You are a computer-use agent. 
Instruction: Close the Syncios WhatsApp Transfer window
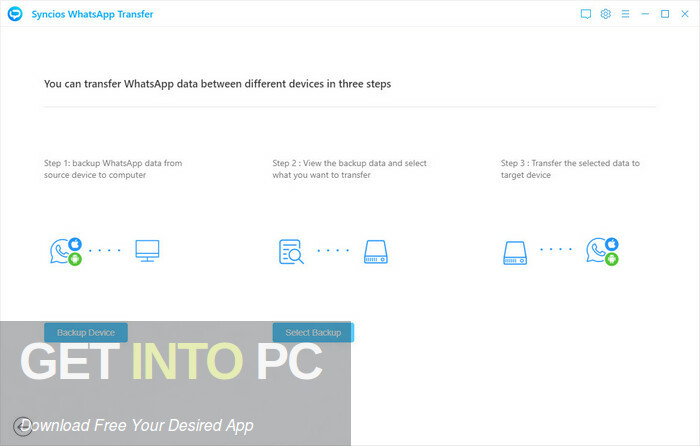coord(685,14)
